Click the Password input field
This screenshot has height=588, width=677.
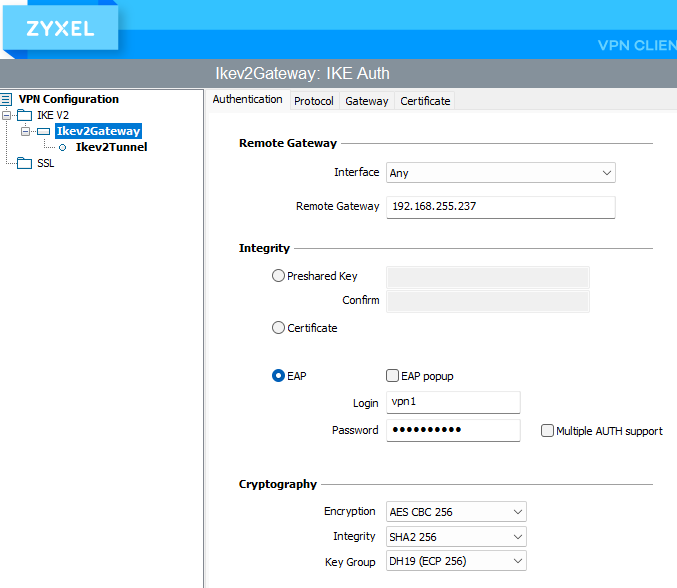click(453, 430)
